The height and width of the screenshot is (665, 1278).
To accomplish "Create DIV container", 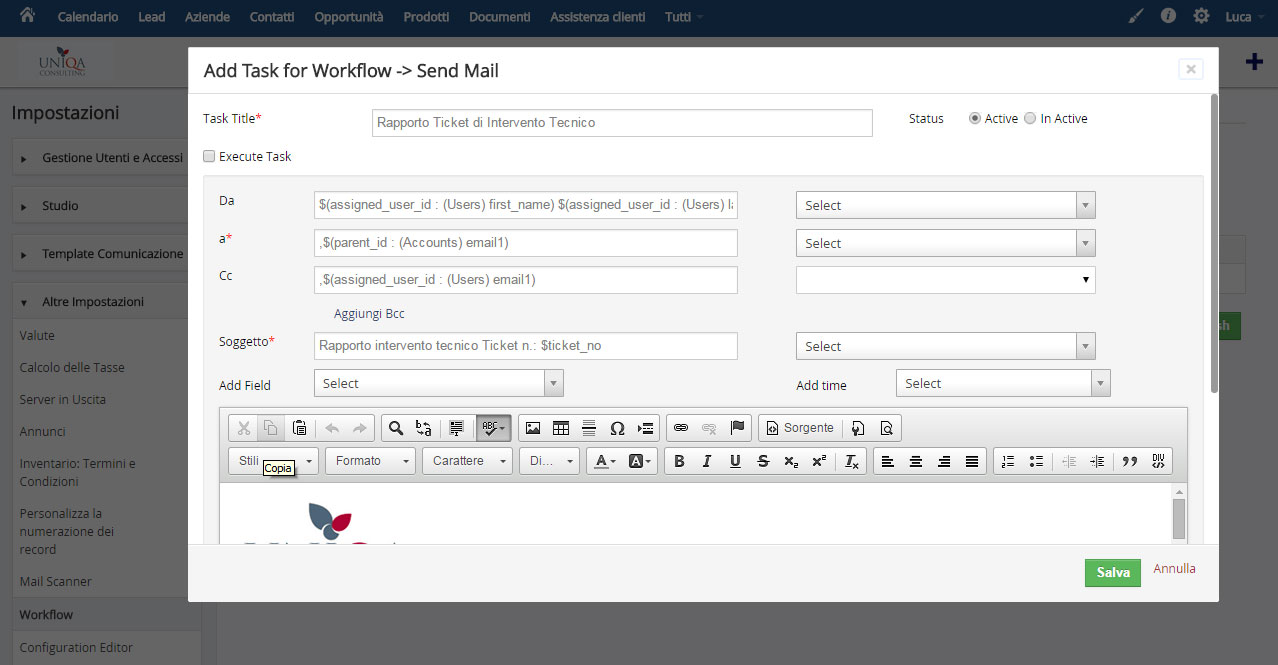I will (1158, 461).
